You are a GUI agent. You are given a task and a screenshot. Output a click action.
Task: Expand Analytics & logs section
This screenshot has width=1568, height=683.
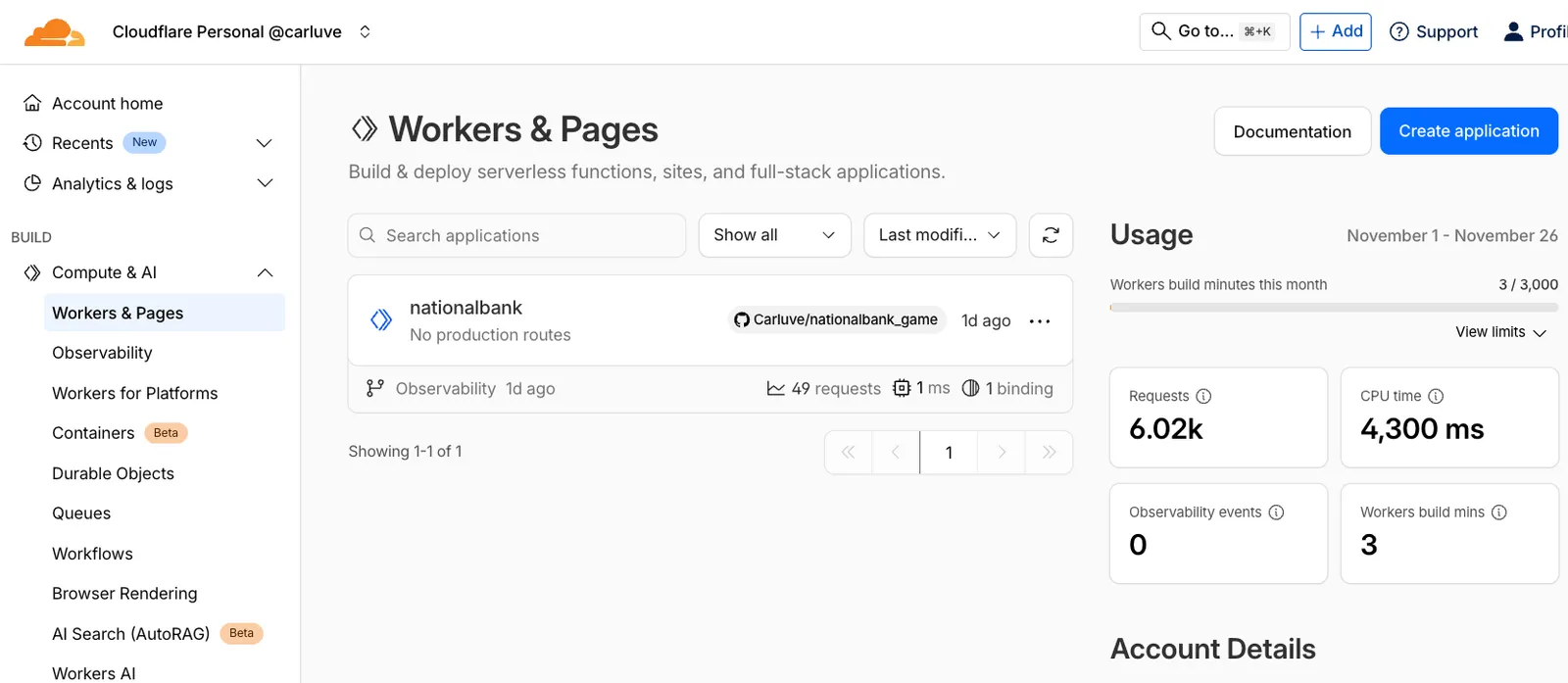264,183
